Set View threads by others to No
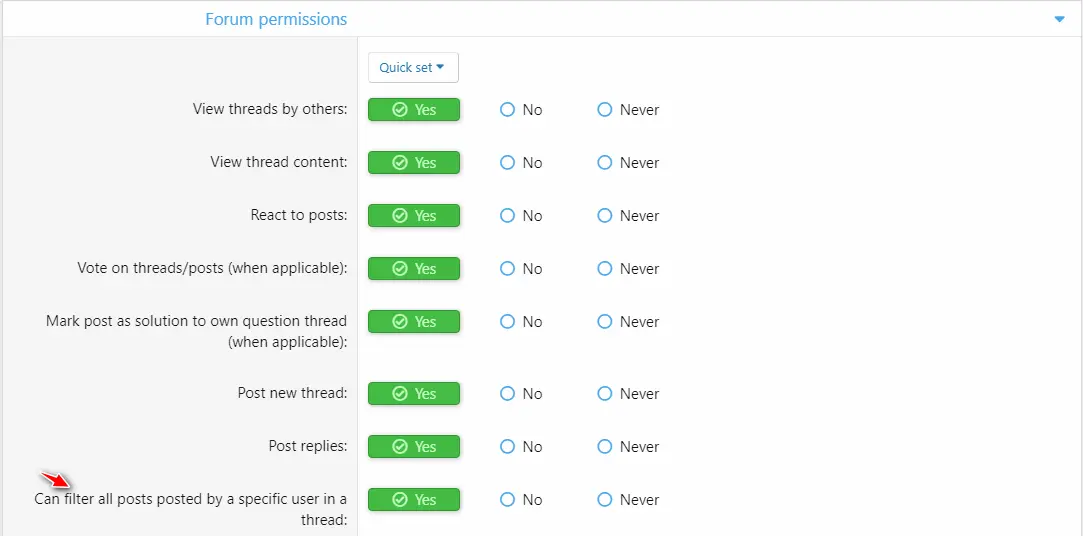The height and width of the screenshot is (536, 1083). click(521, 110)
